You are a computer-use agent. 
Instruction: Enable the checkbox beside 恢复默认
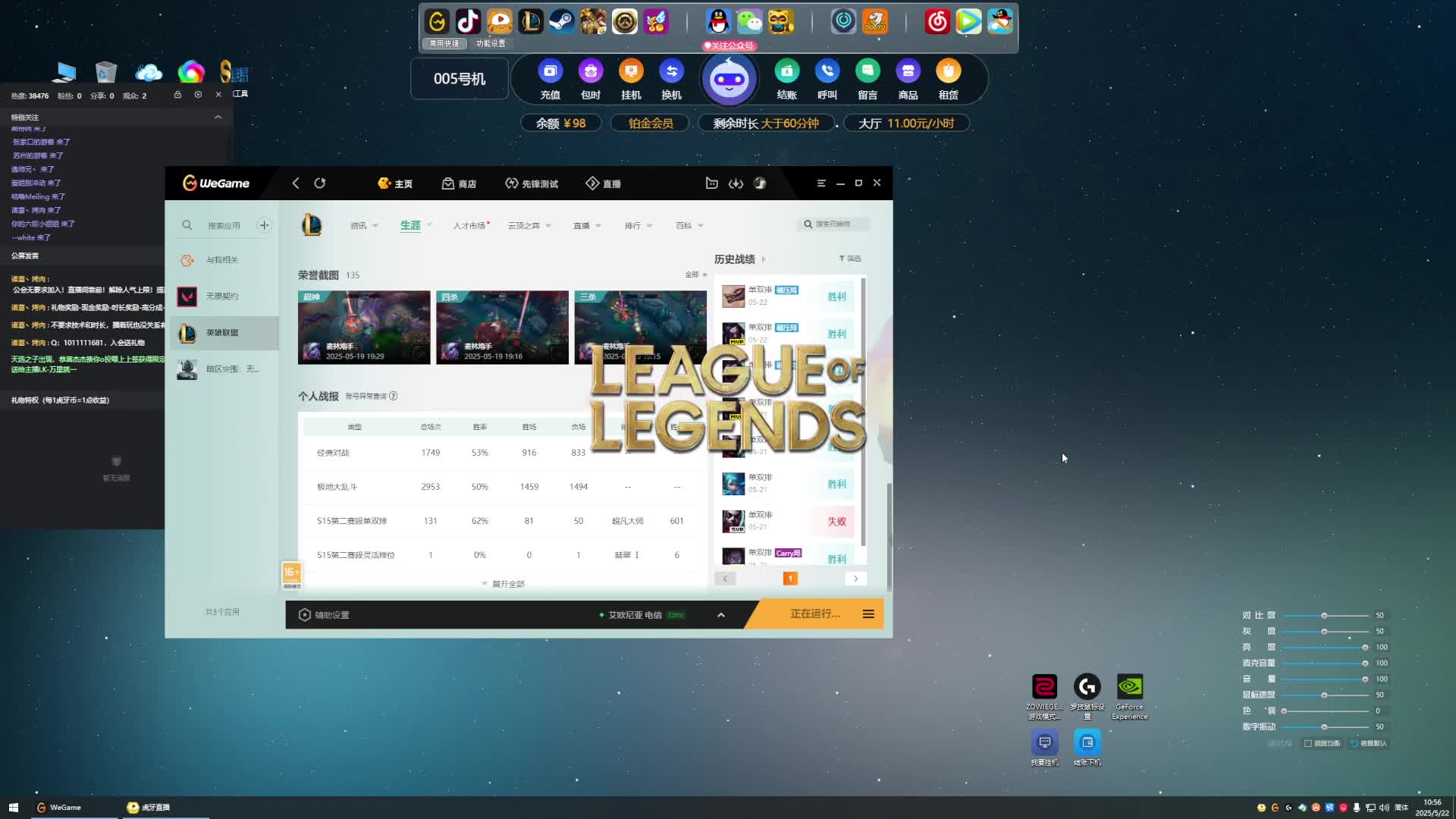click(x=1308, y=743)
